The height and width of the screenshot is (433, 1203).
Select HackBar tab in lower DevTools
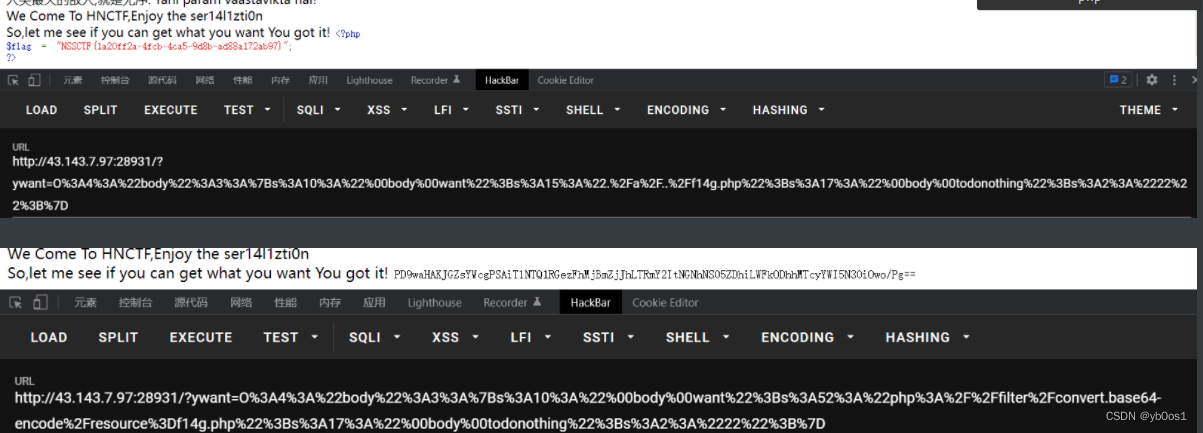click(591, 302)
